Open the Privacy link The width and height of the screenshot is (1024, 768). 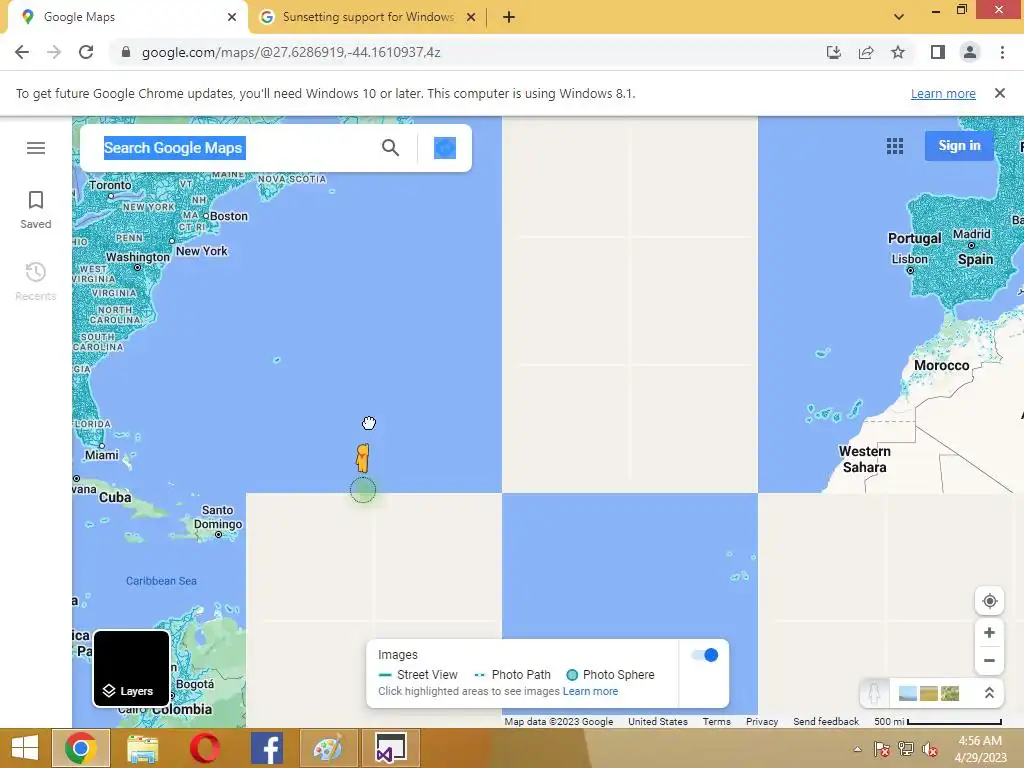762,722
